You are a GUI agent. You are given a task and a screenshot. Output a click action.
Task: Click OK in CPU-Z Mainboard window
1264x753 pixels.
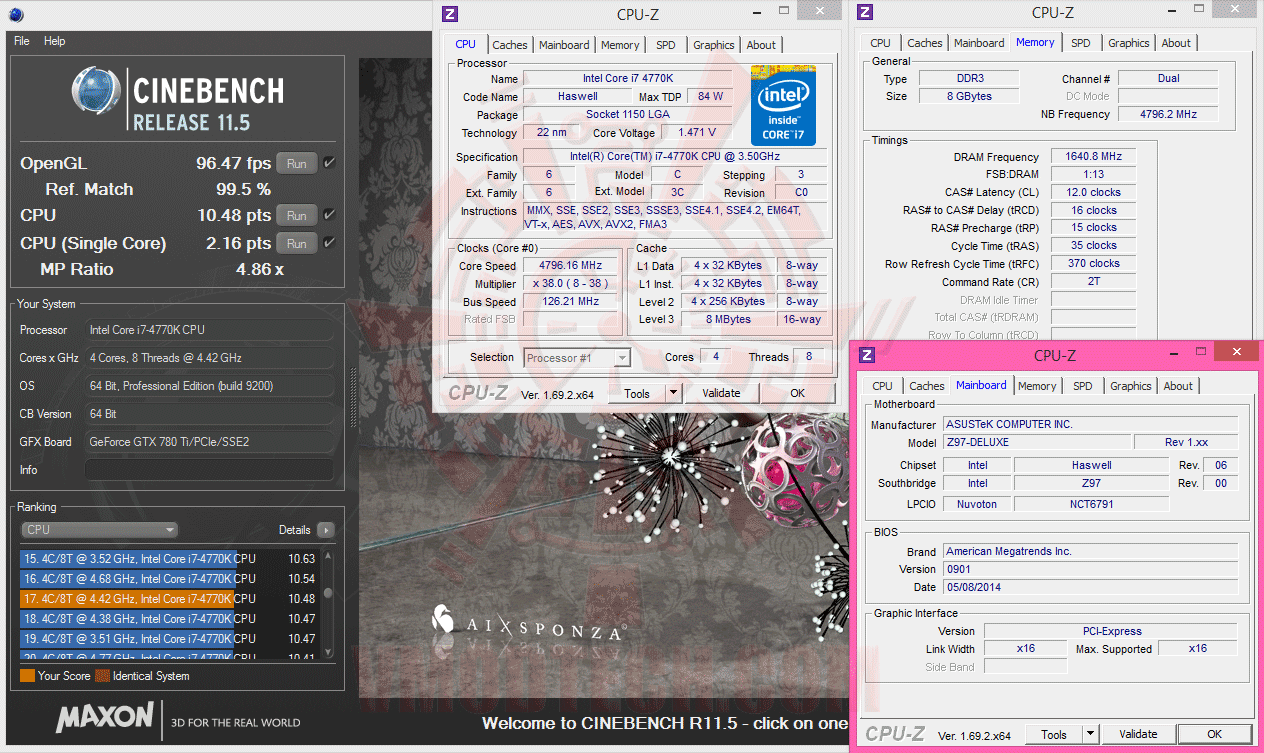[x=1214, y=734]
